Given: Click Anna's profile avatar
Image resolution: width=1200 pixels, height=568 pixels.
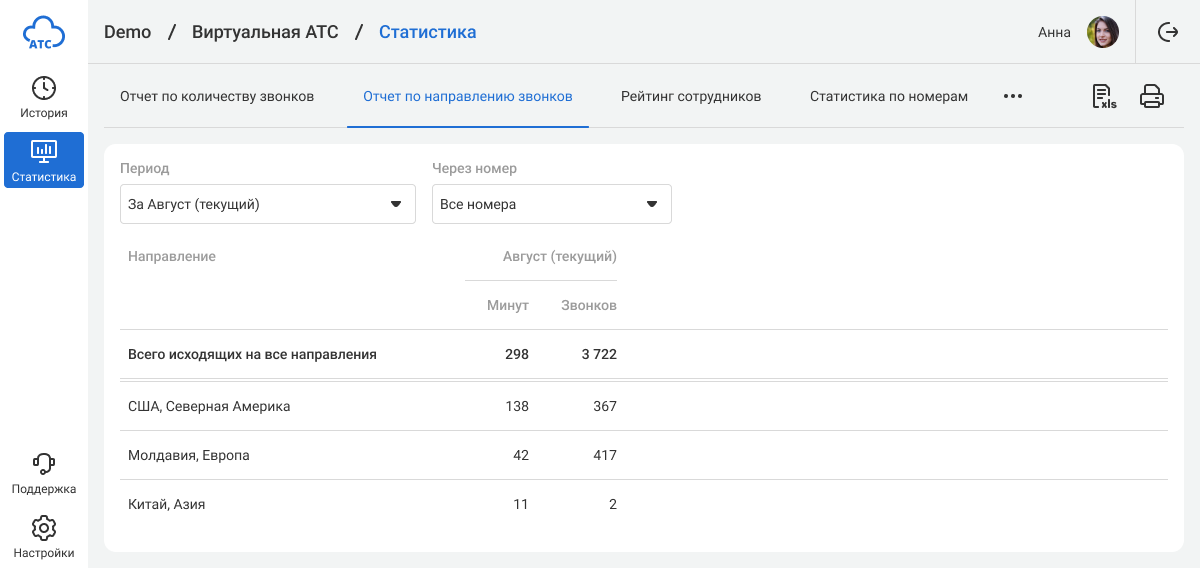Looking at the screenshot, I should 1103,32.
